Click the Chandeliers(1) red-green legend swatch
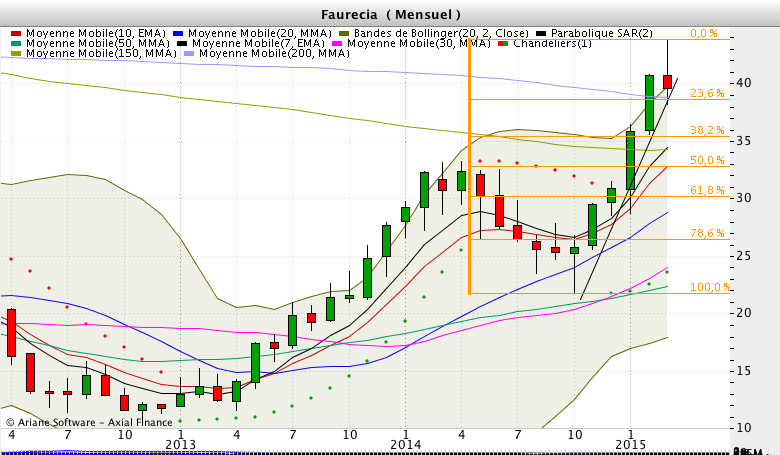The width and height of the screenshot is (780, 455). point(503,43)
